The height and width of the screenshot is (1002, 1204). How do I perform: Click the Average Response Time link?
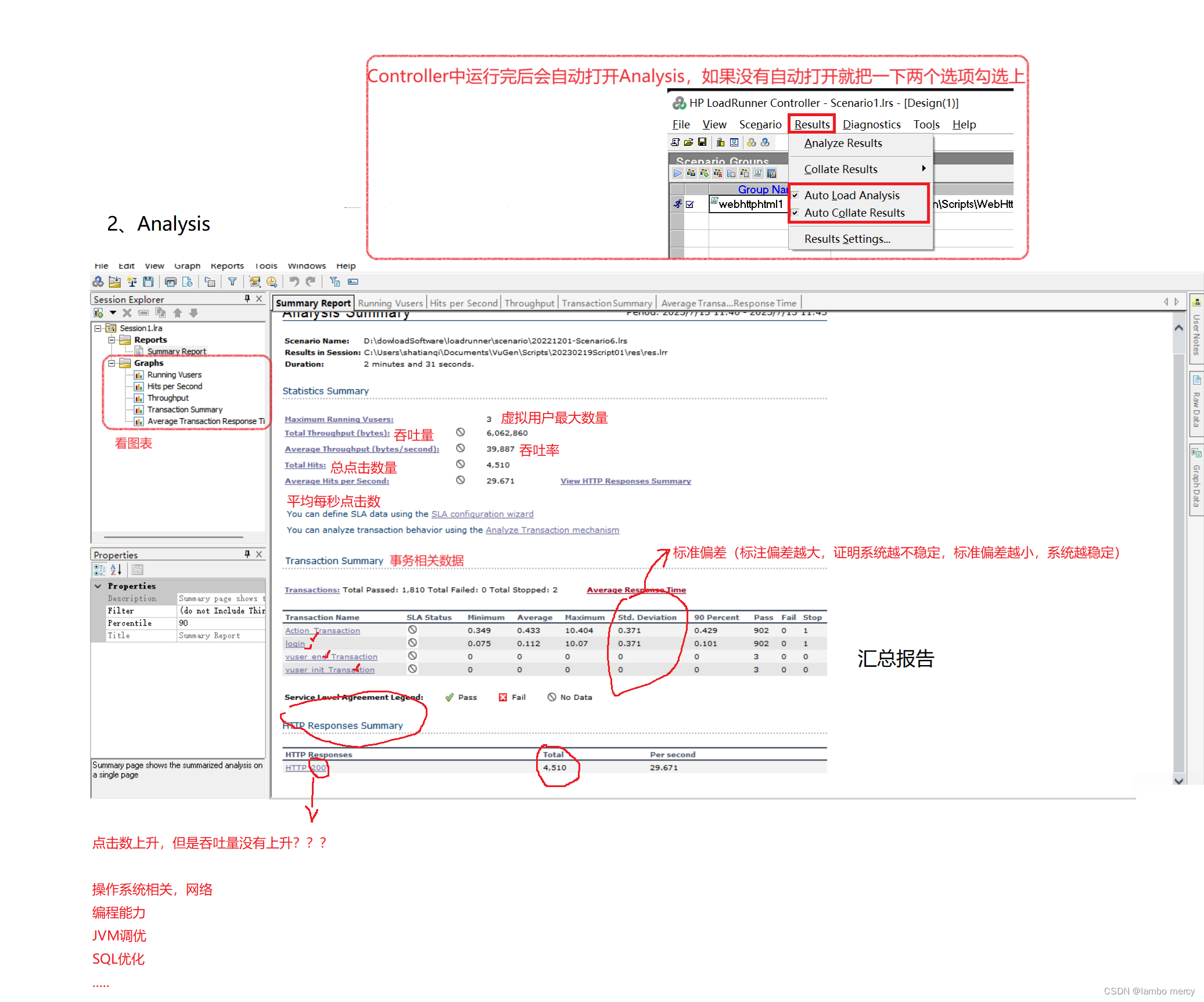coord(636,590)
